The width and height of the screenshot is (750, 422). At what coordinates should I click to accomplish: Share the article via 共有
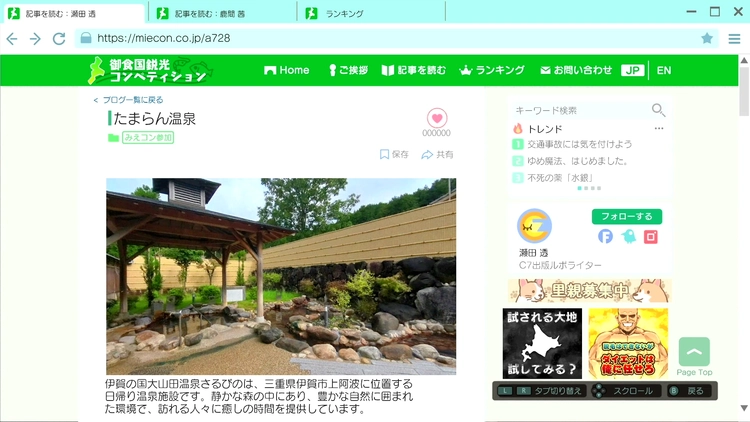(x=438, y=155)
